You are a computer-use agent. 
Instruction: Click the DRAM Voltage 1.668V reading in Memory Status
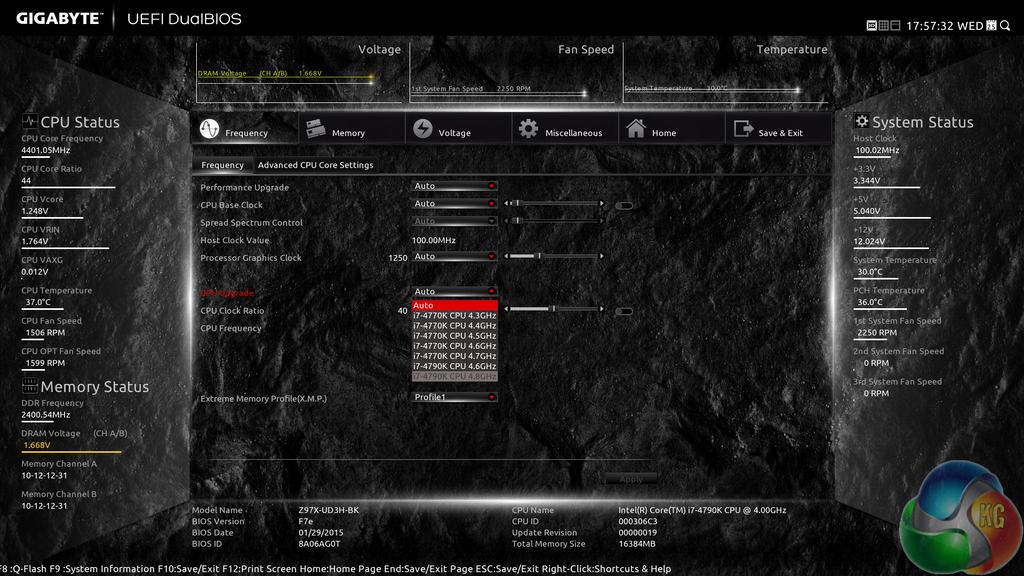[x=37, y=445]
